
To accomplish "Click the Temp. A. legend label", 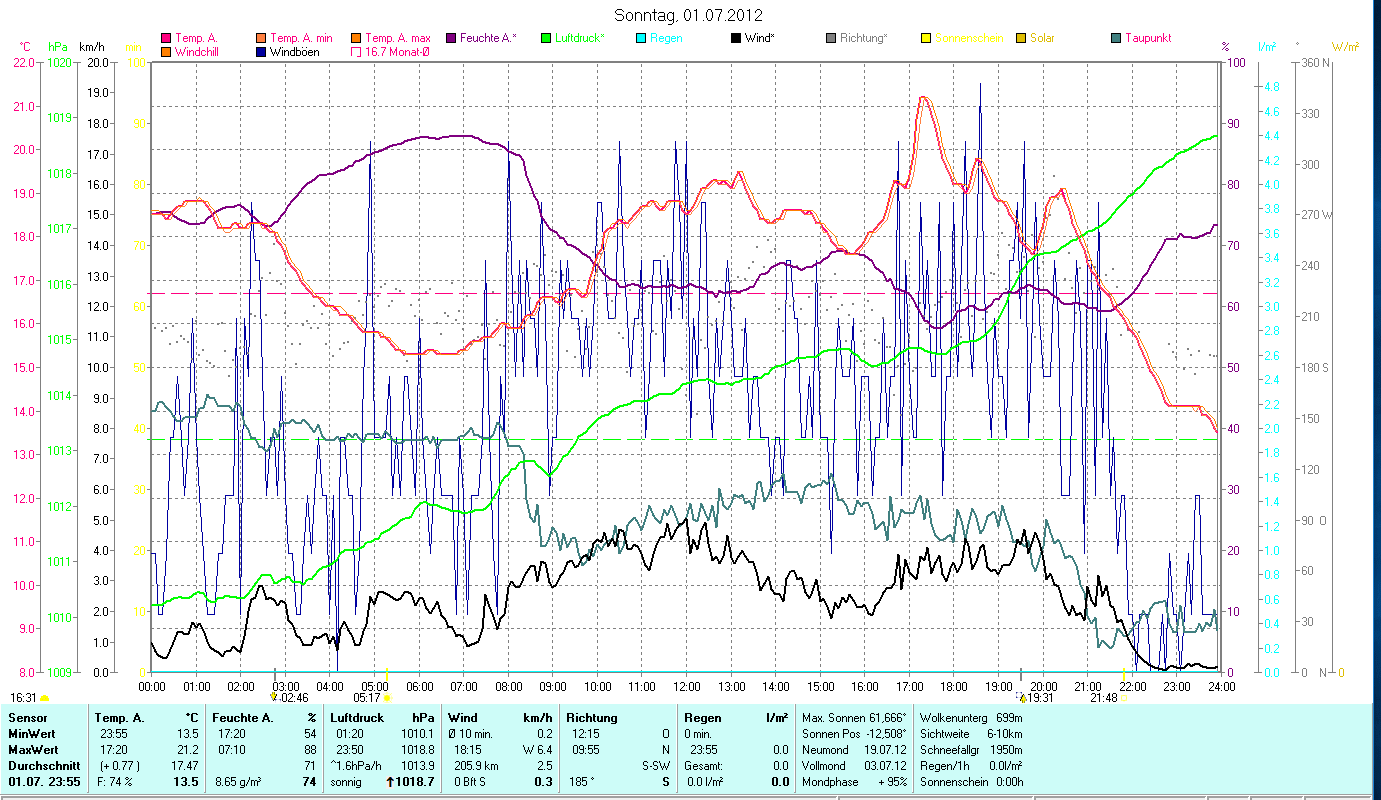I will coord(197,38).
